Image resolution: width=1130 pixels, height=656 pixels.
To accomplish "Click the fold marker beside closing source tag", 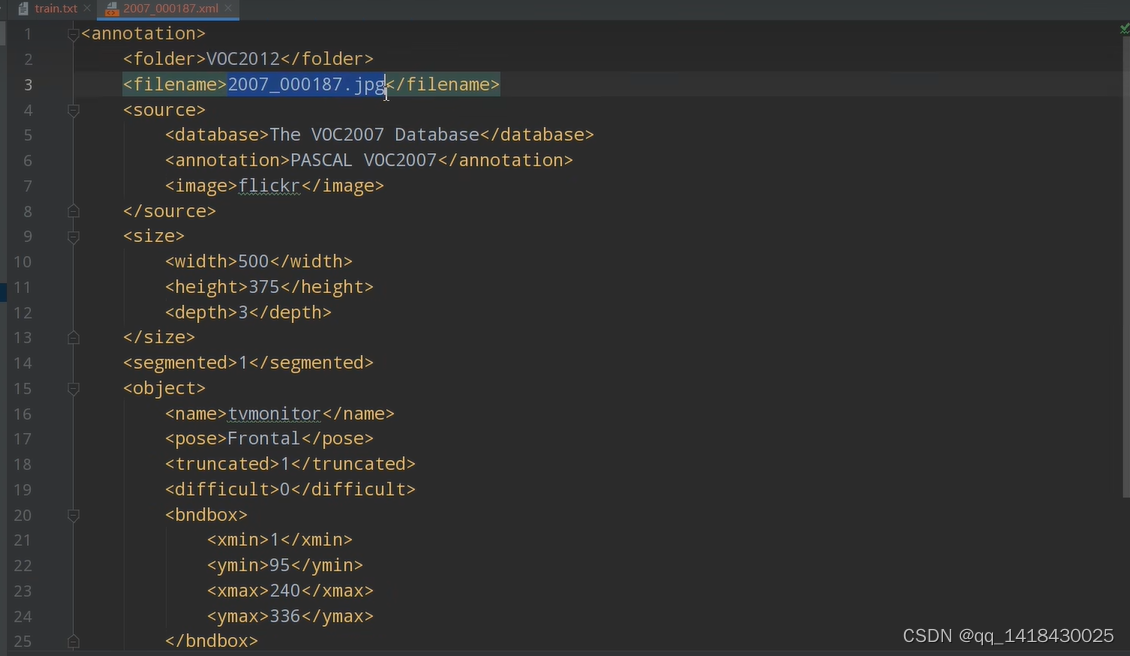I will click(x=71, y=211).
